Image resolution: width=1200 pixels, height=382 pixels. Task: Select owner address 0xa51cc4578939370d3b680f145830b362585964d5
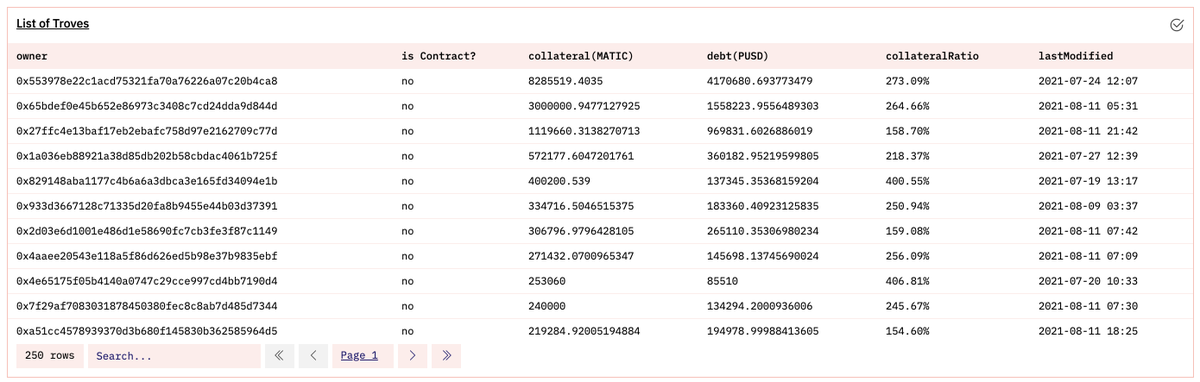click(x=147, y=331)
